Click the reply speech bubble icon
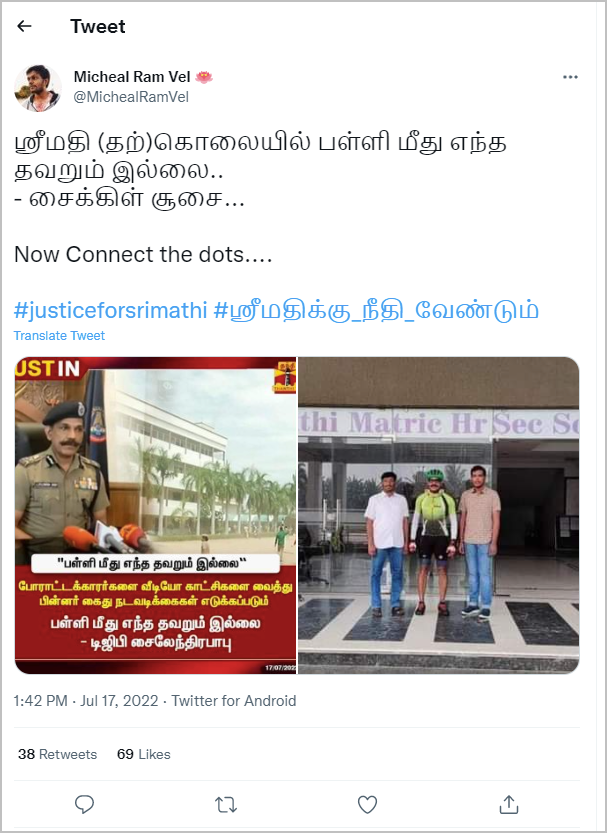This screenshot has width=607, height=833. 84,804
